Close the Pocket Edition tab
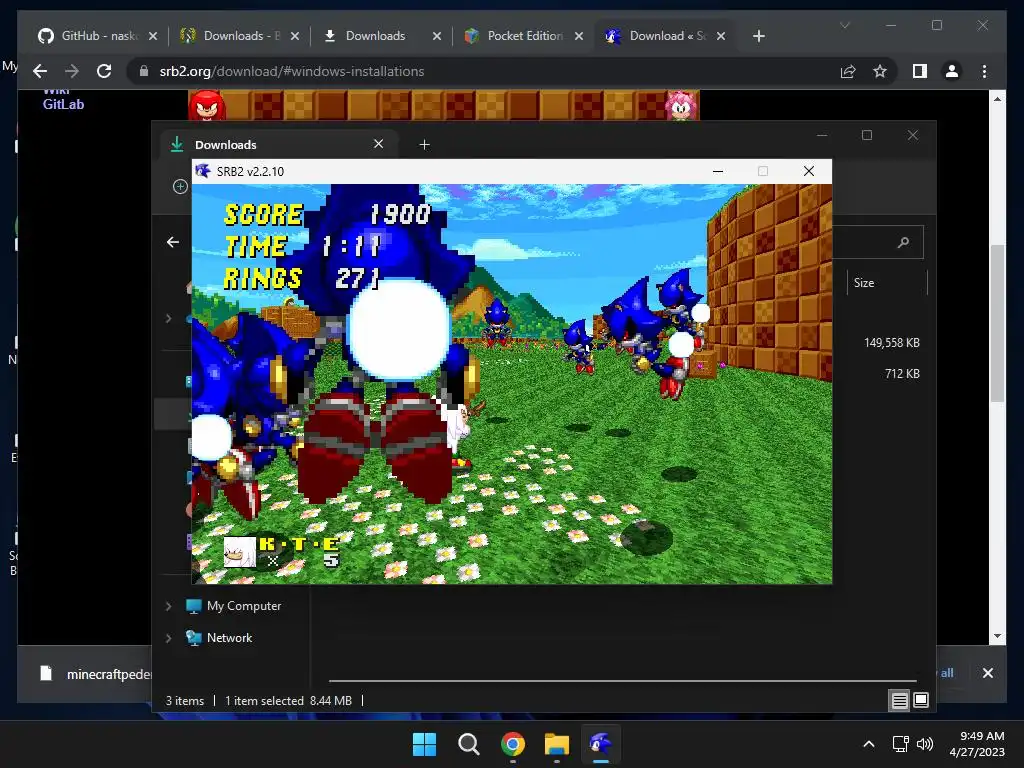1024x768 pixels. tap(579, 36)
